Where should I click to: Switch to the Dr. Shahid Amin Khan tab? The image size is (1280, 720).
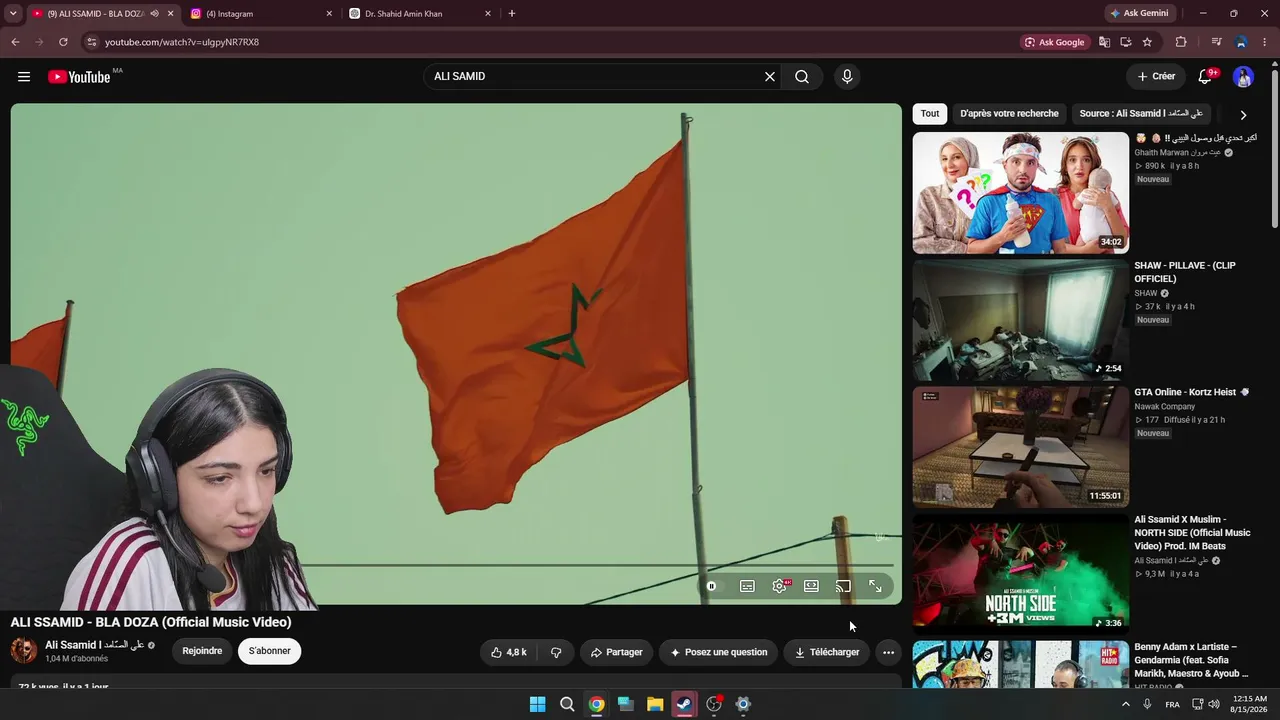click(420, 14)
